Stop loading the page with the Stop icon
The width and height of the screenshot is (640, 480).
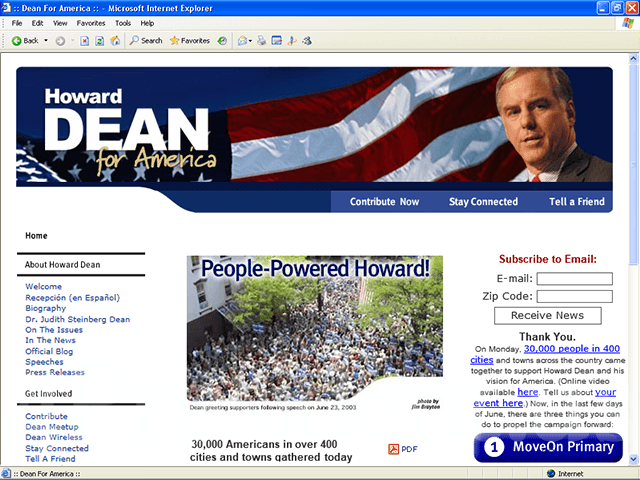pyautogui.click(x=84, y=41)
